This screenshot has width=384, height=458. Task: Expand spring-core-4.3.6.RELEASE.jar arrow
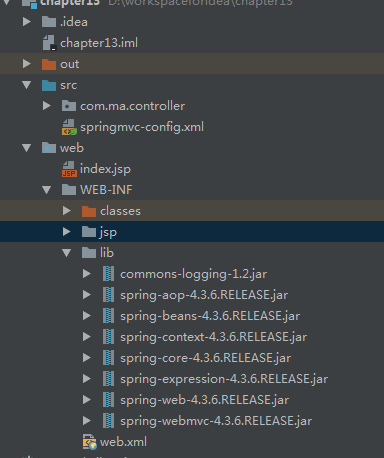[x=87, y=358]
